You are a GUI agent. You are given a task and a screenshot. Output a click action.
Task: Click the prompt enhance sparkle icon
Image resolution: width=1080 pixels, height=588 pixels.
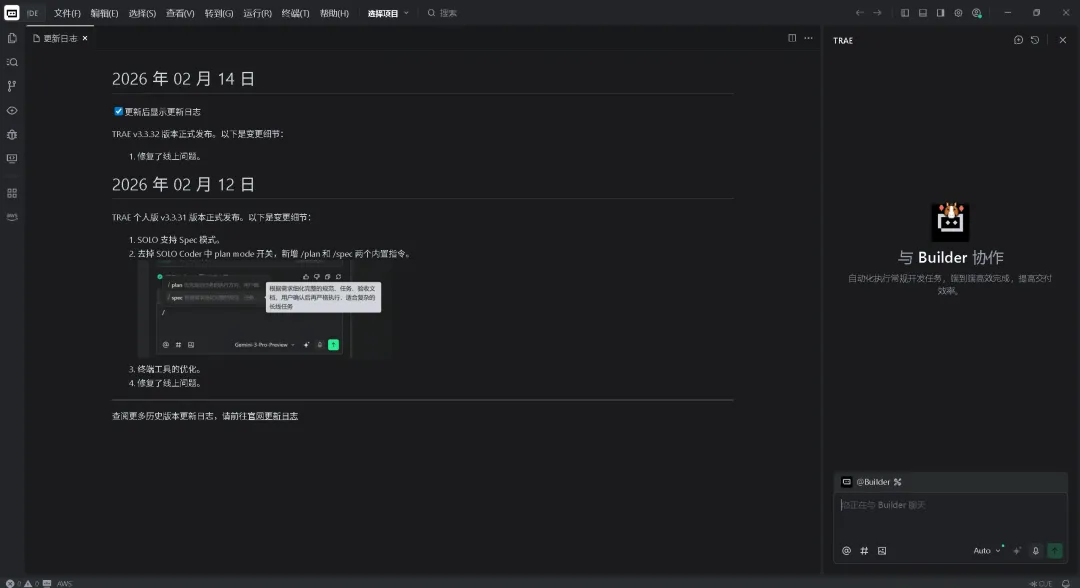coord(1017,551)
